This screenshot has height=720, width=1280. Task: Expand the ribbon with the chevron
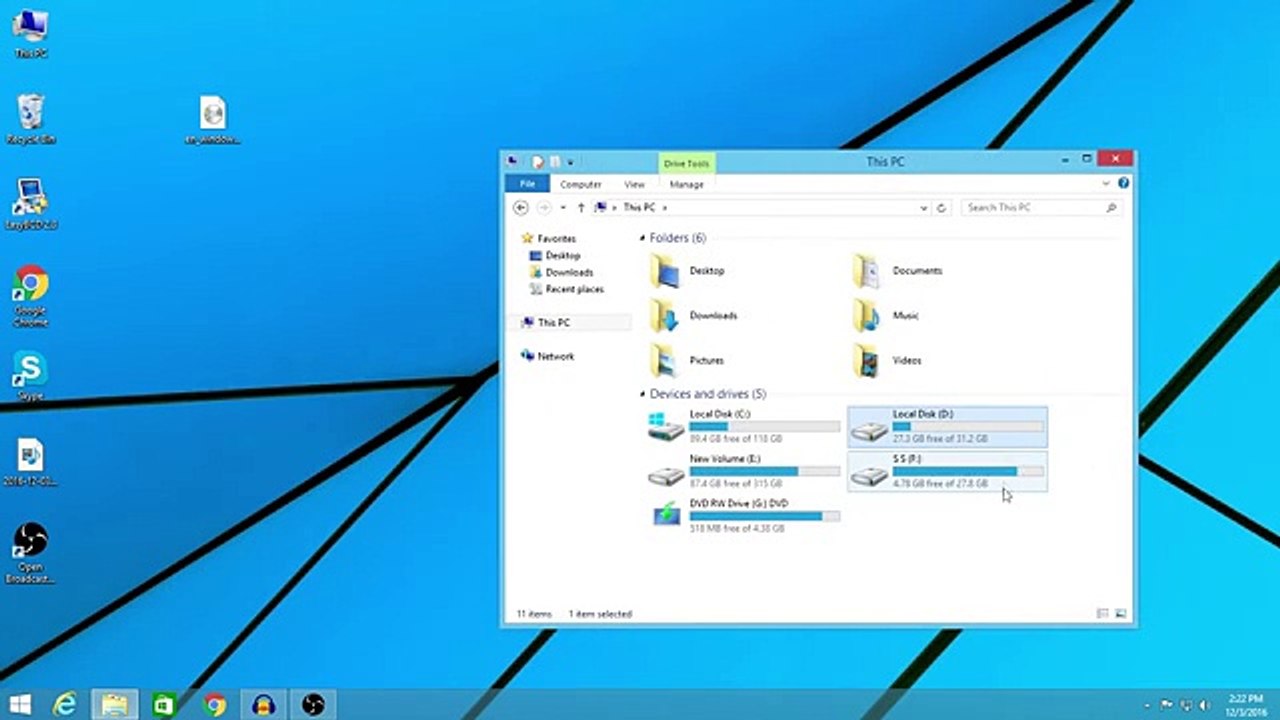(1106, 184)
